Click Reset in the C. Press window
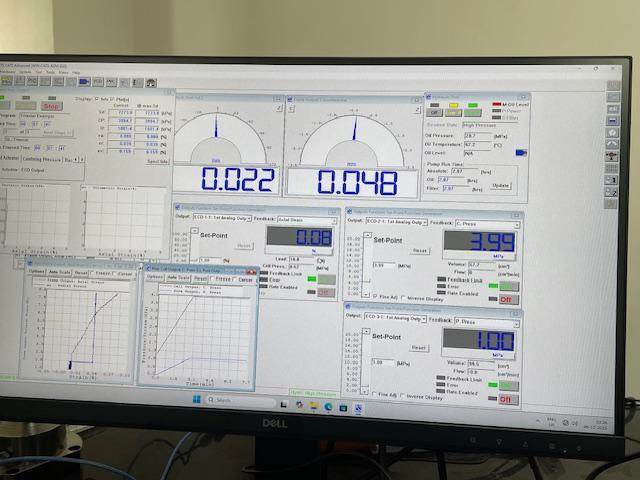Viewport: 640px width, 480px height. 419,251
